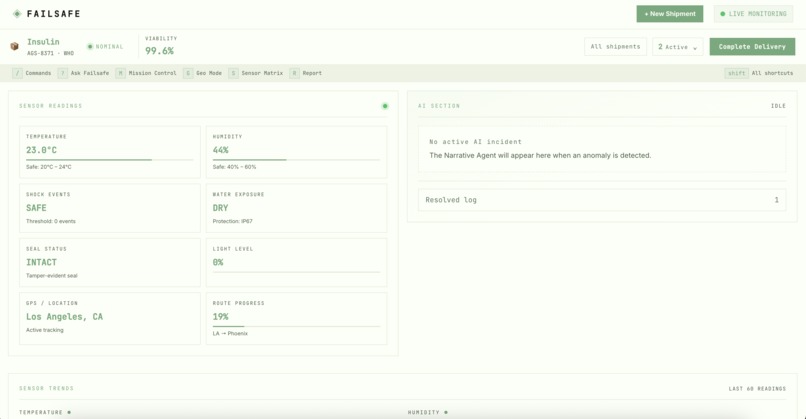Click the dot beside Temperature trend label
806x419 pixels.
pyautogui.click(x=69, y=412)
